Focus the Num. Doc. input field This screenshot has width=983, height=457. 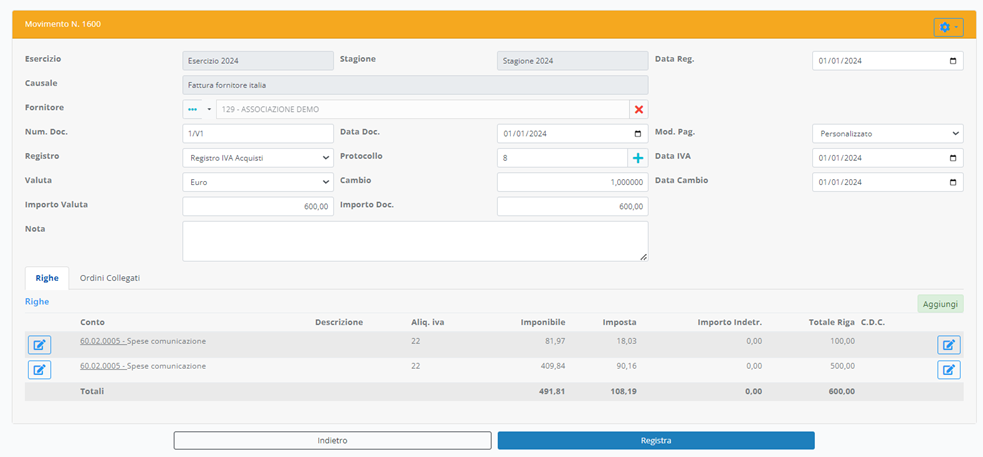[258, 133]
